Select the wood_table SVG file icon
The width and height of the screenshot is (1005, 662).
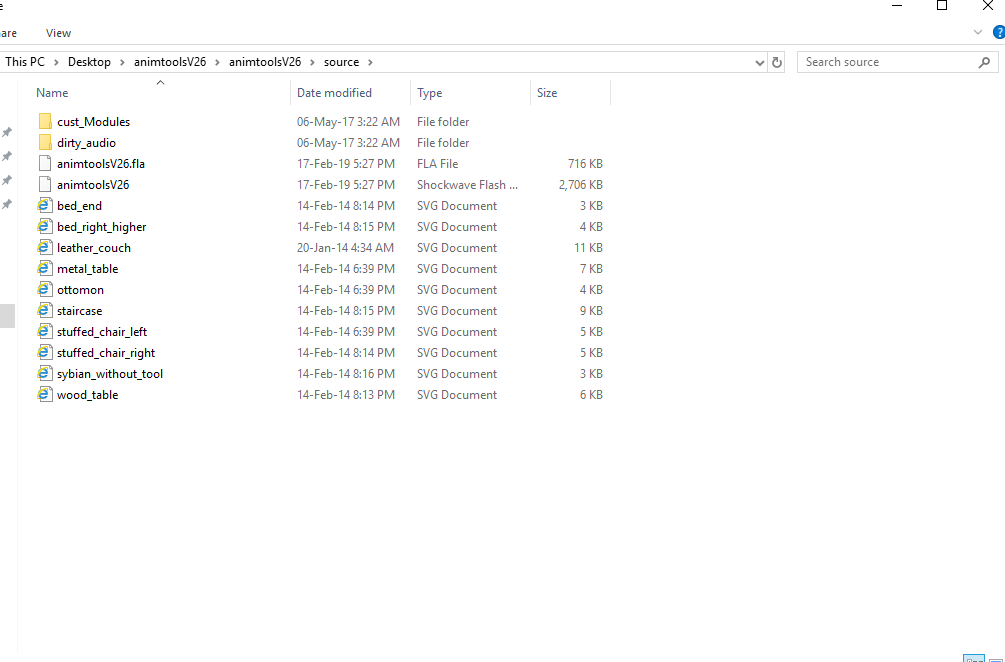click(44, 395)
